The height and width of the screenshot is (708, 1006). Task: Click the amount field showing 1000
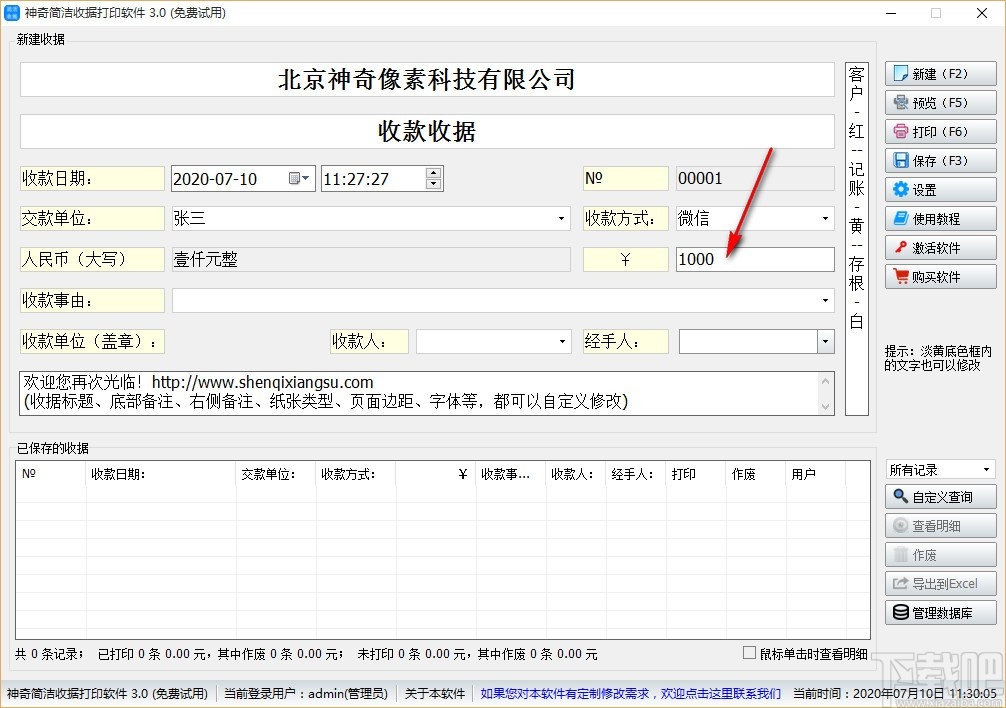tap(755, 259)
